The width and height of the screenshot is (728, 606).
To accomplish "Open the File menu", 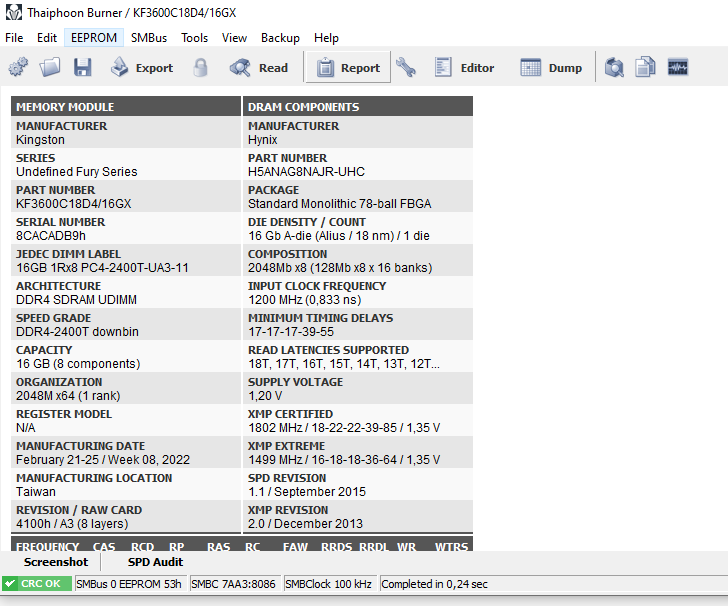I will pyautogui.click(x=14, y=38).
